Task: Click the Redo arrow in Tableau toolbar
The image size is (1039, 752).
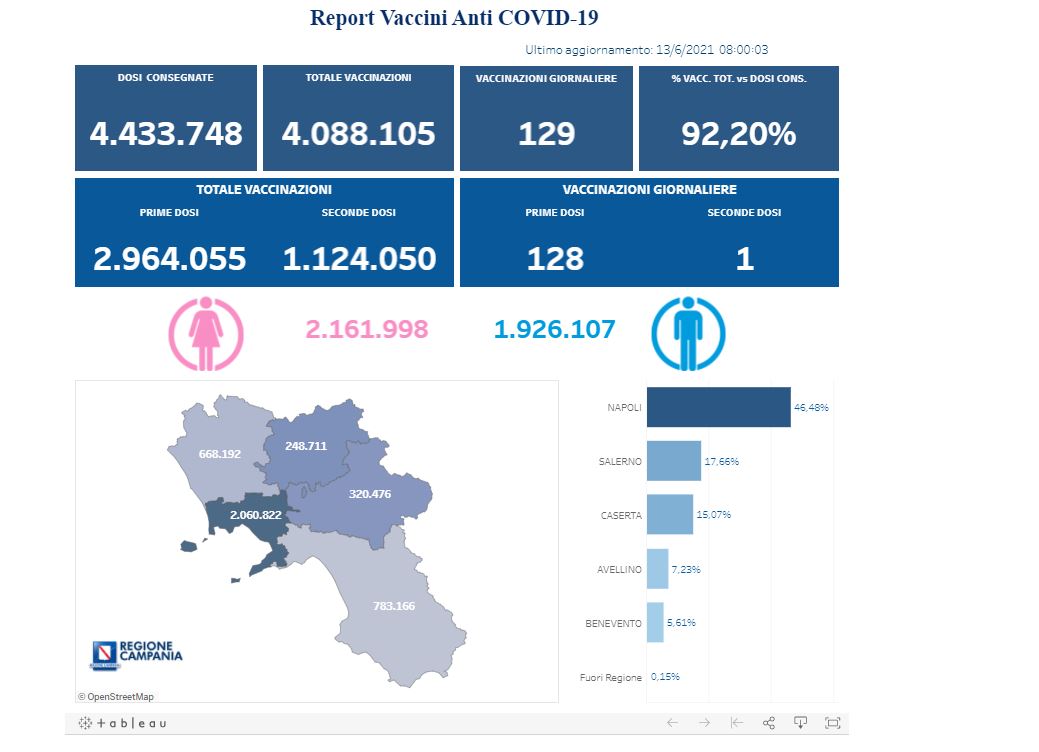Action: pyautogui.click(x=705, y=723)
